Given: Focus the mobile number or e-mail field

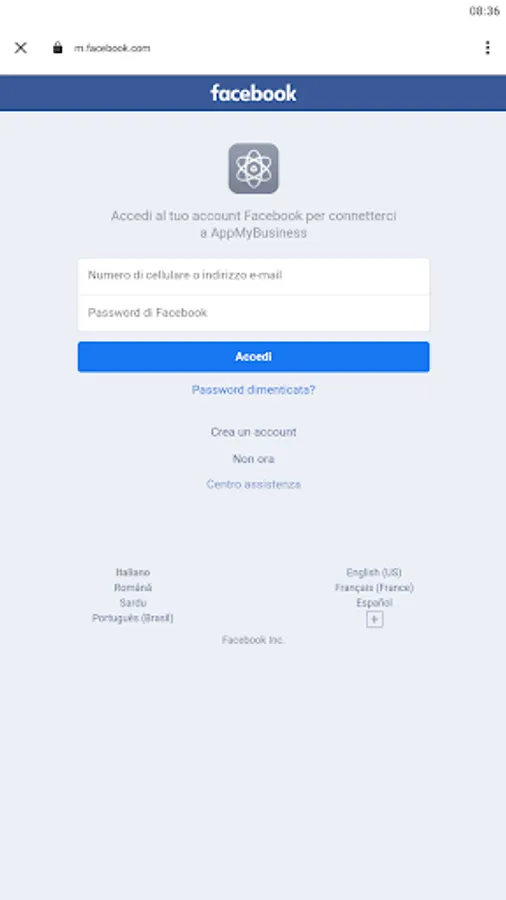Looking at the screenshot, I should coord(254,276).
